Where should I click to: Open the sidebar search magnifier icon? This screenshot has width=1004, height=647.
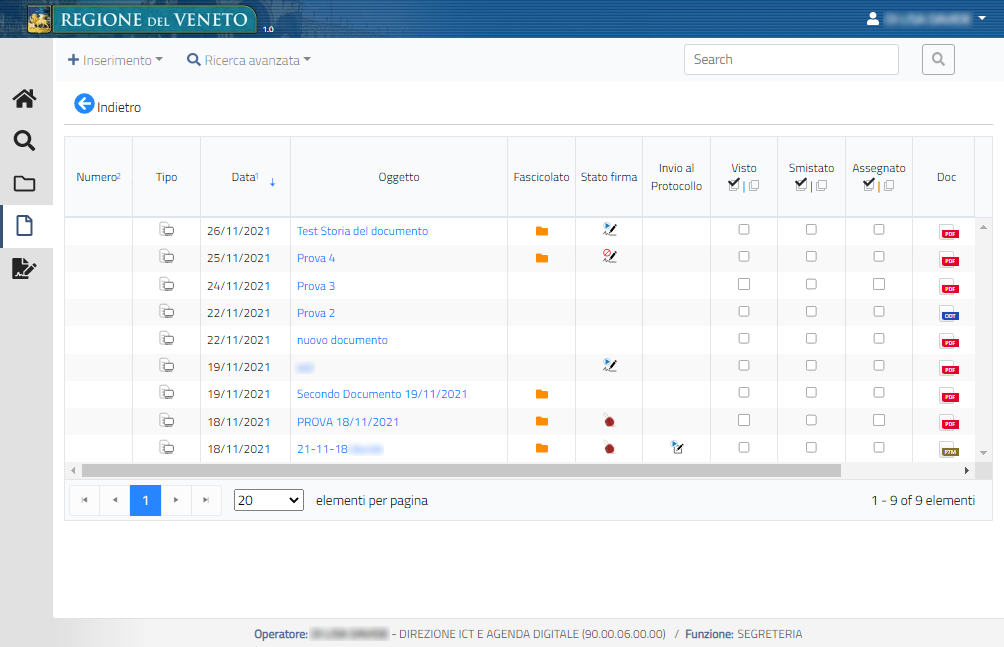coord(24,140)
